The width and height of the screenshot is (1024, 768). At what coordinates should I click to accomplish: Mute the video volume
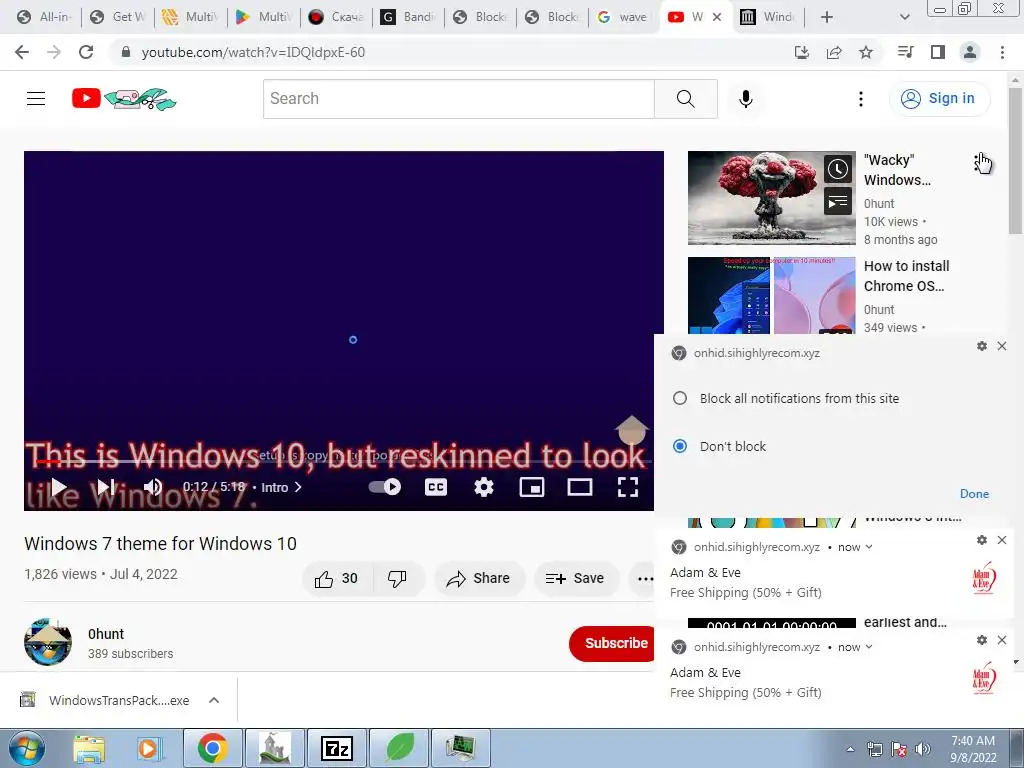(153, 487)
